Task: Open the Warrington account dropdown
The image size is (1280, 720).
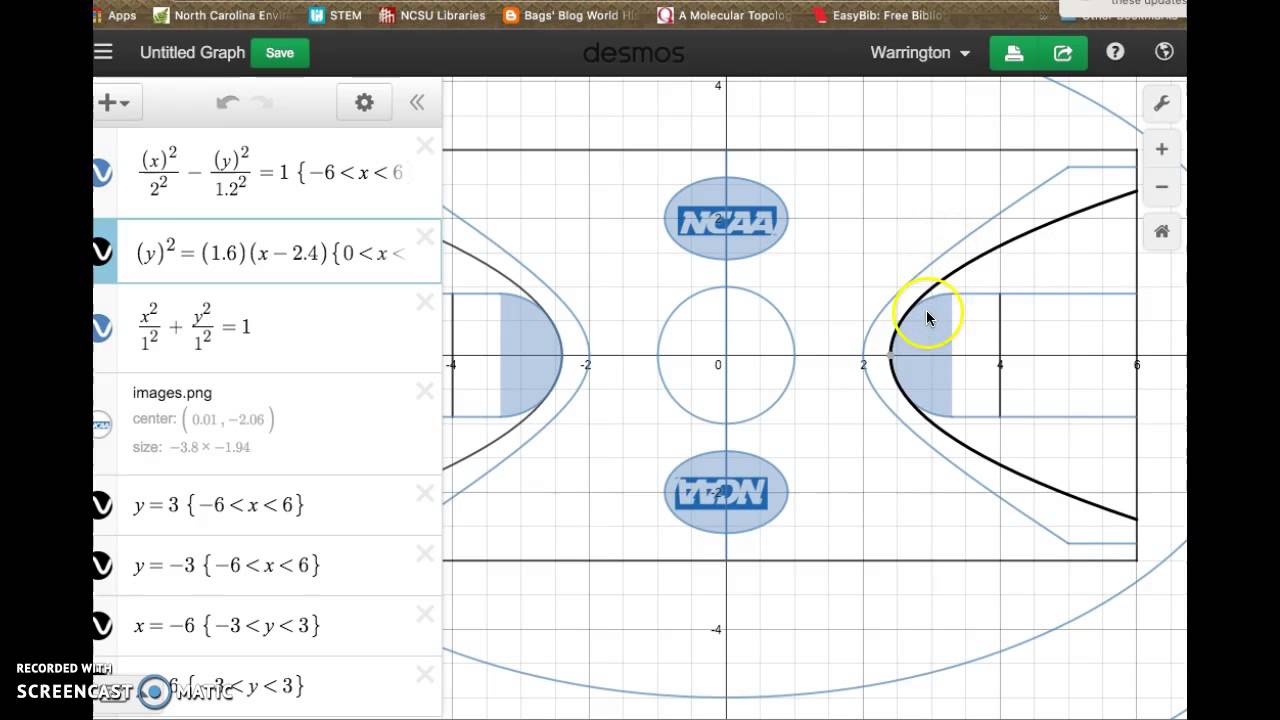Action: (920, 53)
